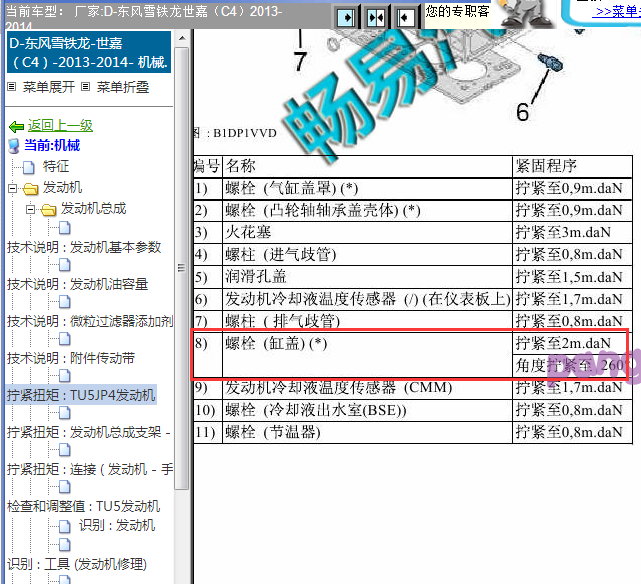Click the 发动机 folder icon
This screenshot has width=641, height=584.
click(31, 189)
